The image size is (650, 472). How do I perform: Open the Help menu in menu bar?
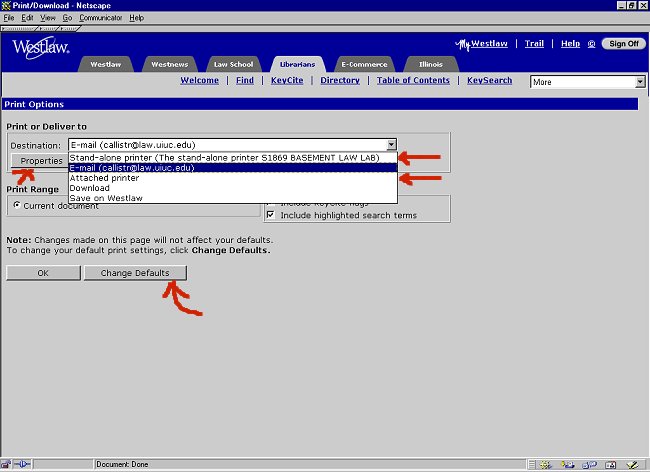pyautogui.click(x=136, y=18)
